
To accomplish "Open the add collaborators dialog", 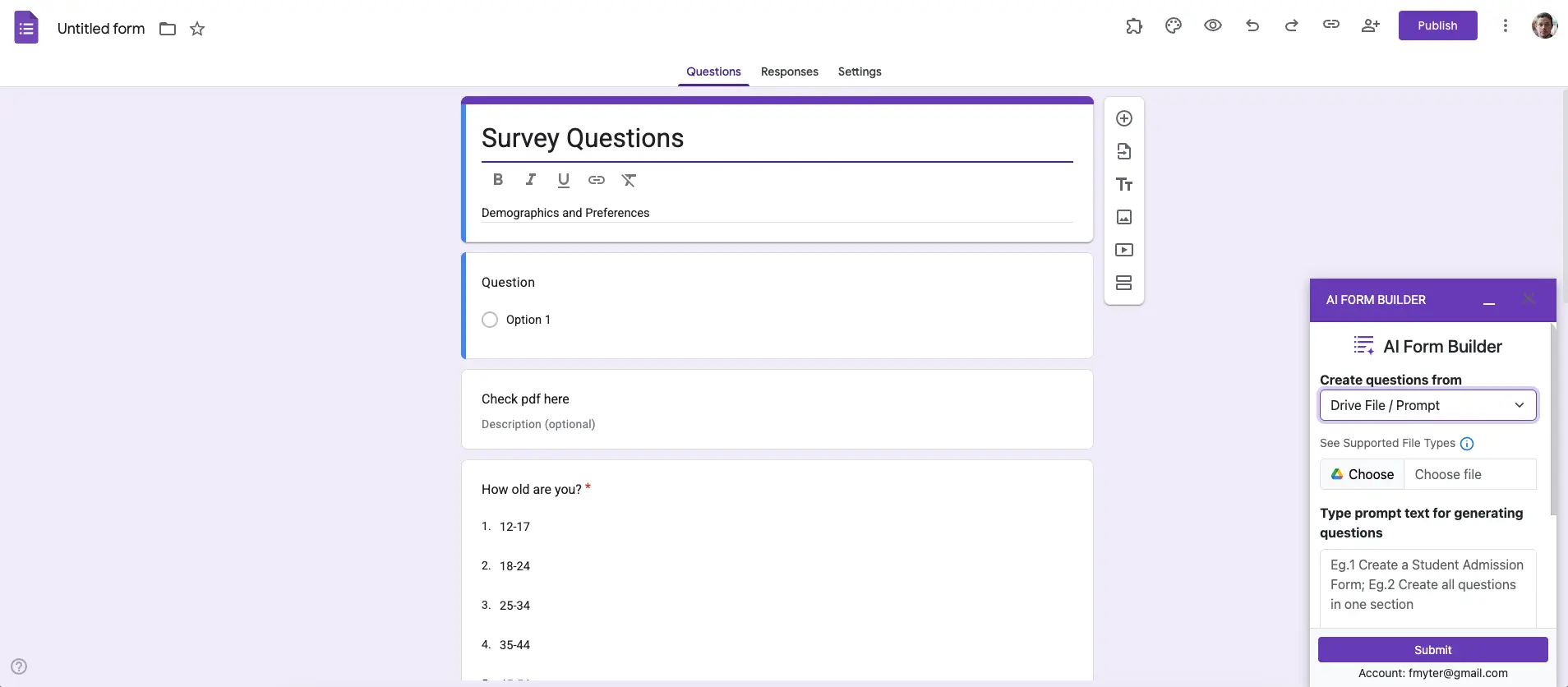I will pos(1371,25).
